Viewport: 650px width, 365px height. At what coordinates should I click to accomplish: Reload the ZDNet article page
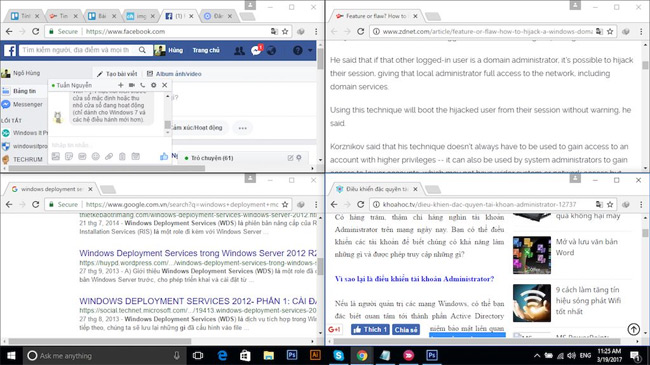point(361,32)
